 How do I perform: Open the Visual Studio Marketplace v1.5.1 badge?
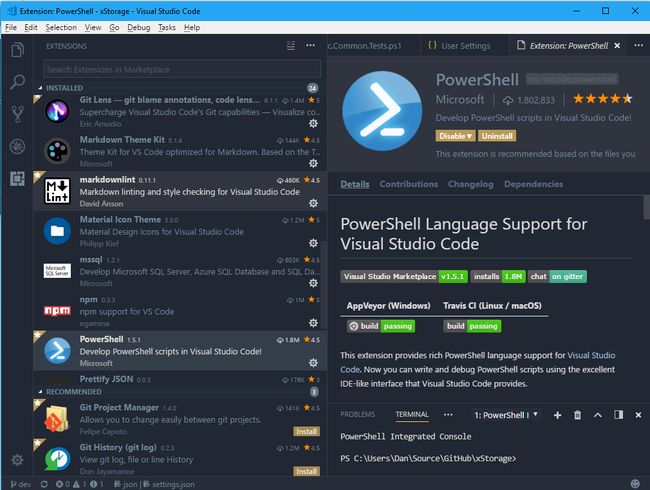(404, 277)
